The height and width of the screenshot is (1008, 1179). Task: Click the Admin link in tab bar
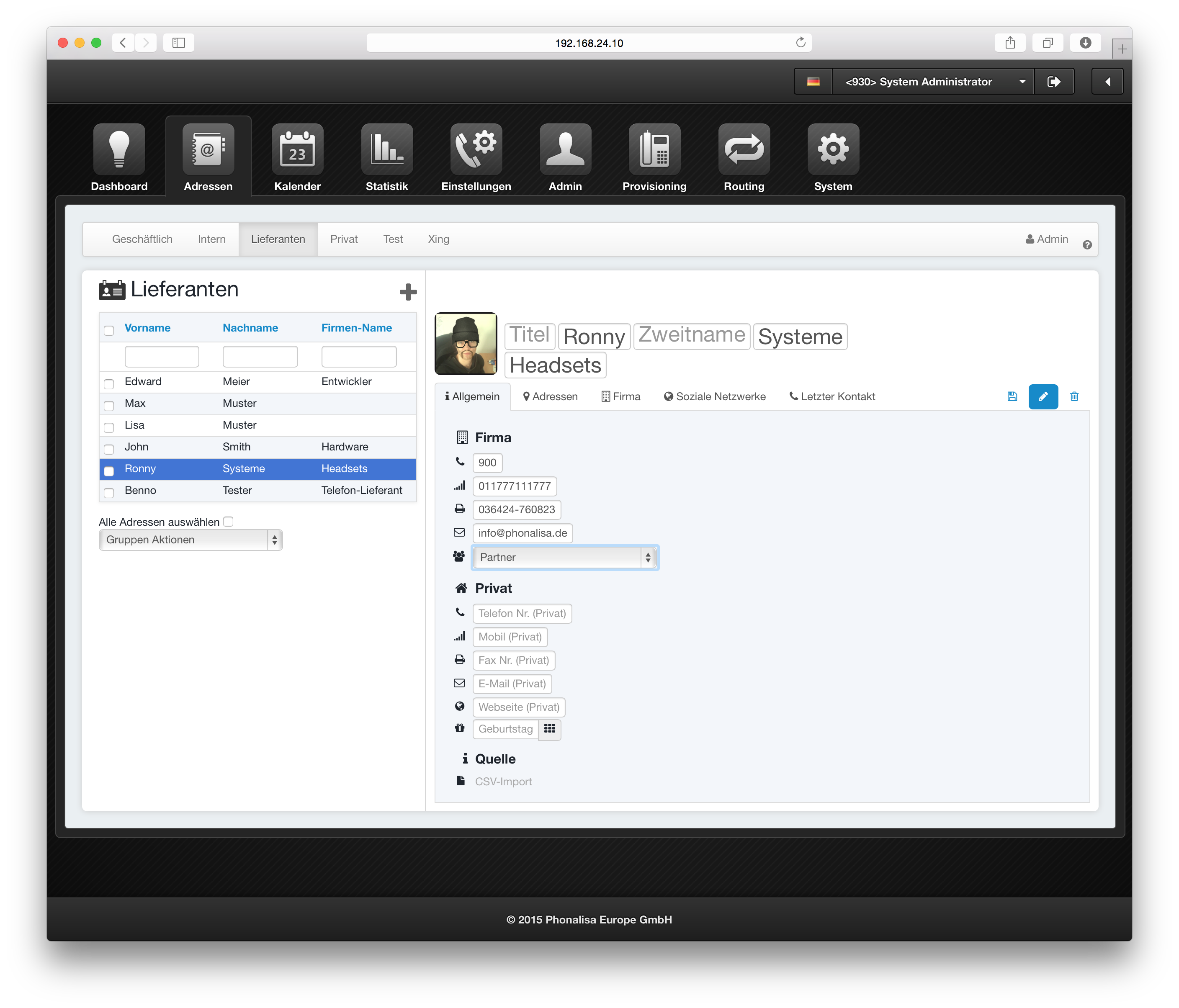click(x=1047, y=239)
